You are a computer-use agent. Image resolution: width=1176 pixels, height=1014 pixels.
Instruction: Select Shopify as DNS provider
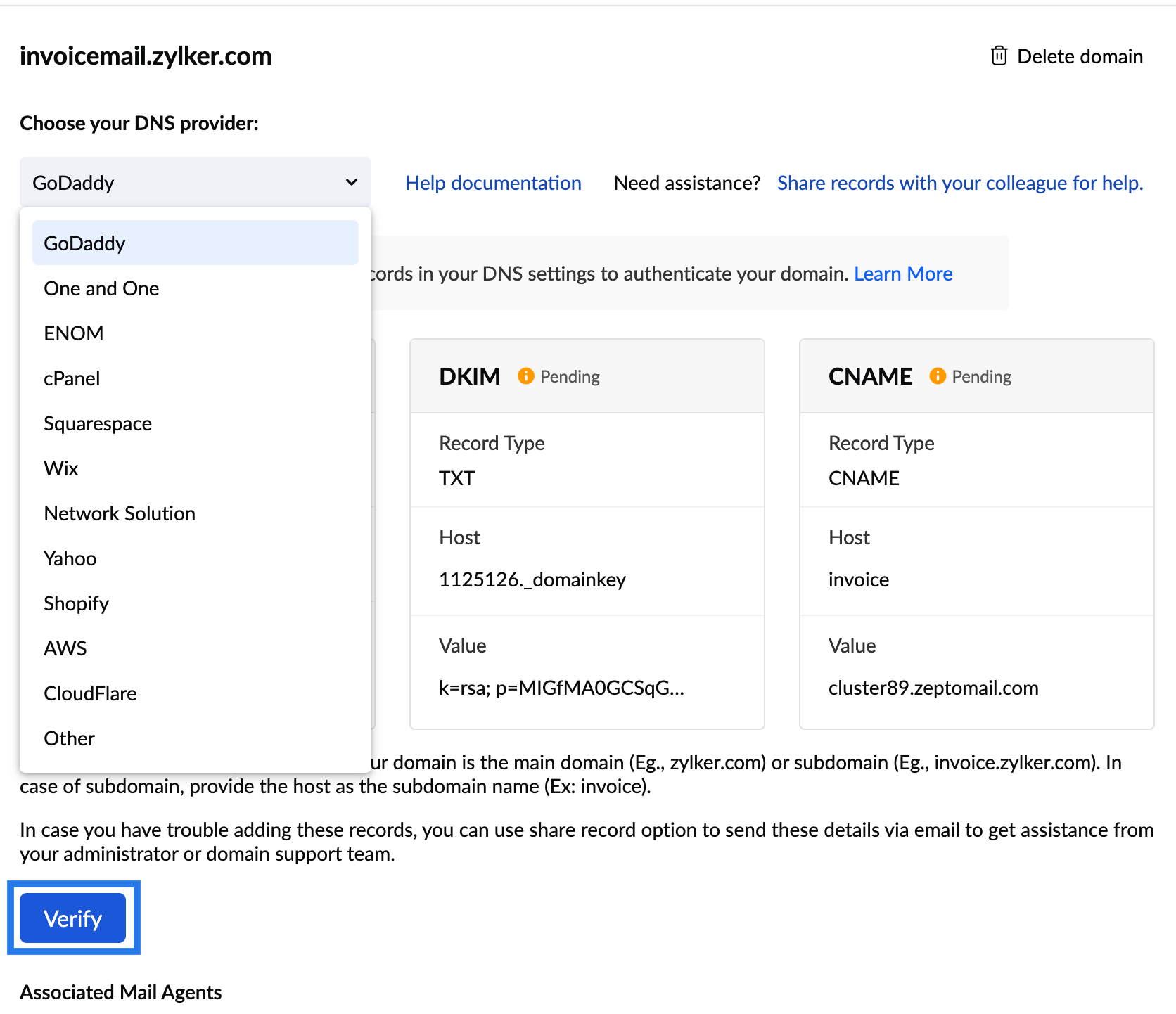tap(76, 603)
